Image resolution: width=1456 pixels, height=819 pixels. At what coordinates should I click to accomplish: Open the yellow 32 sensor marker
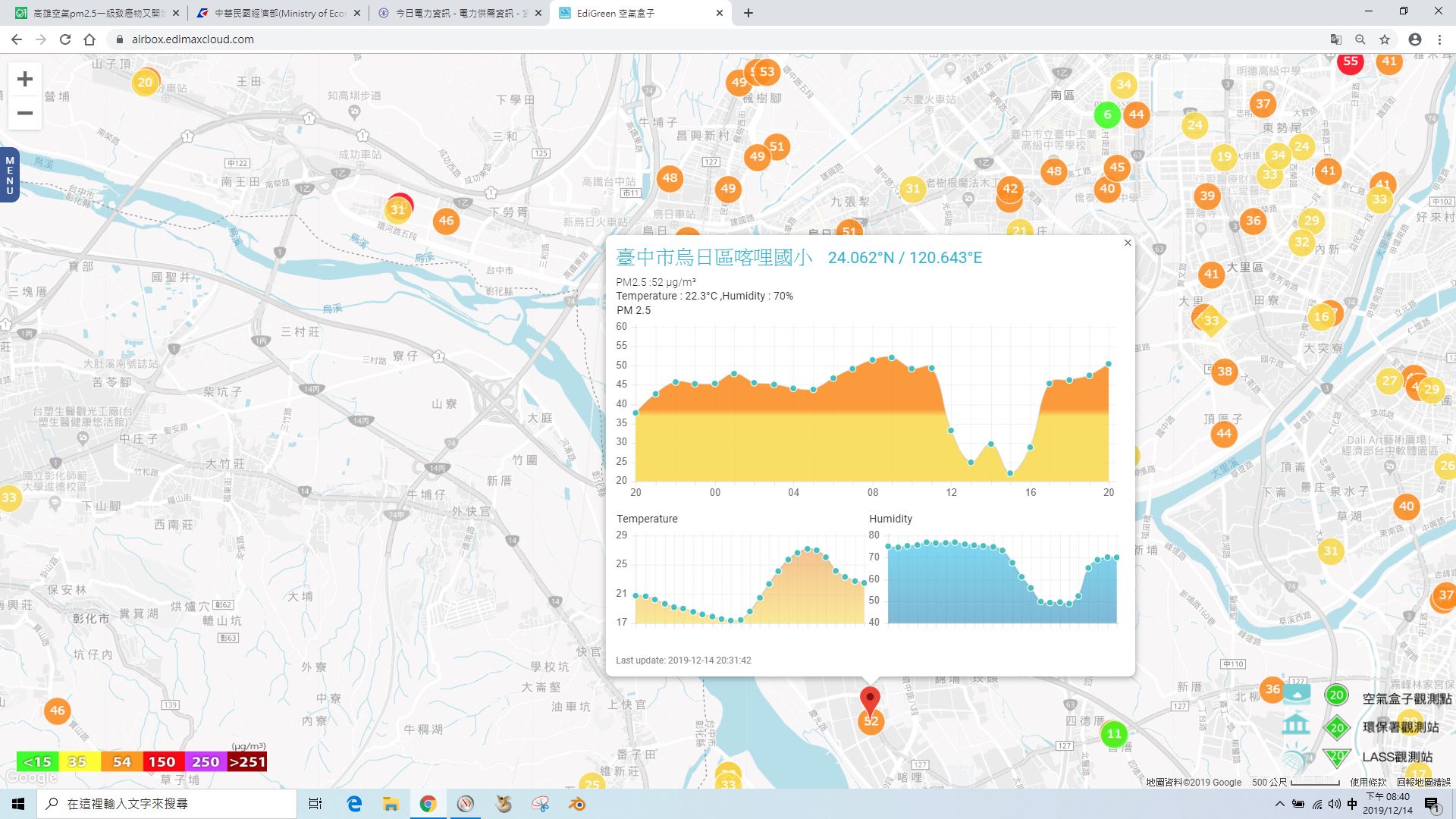coord(1302,242)
